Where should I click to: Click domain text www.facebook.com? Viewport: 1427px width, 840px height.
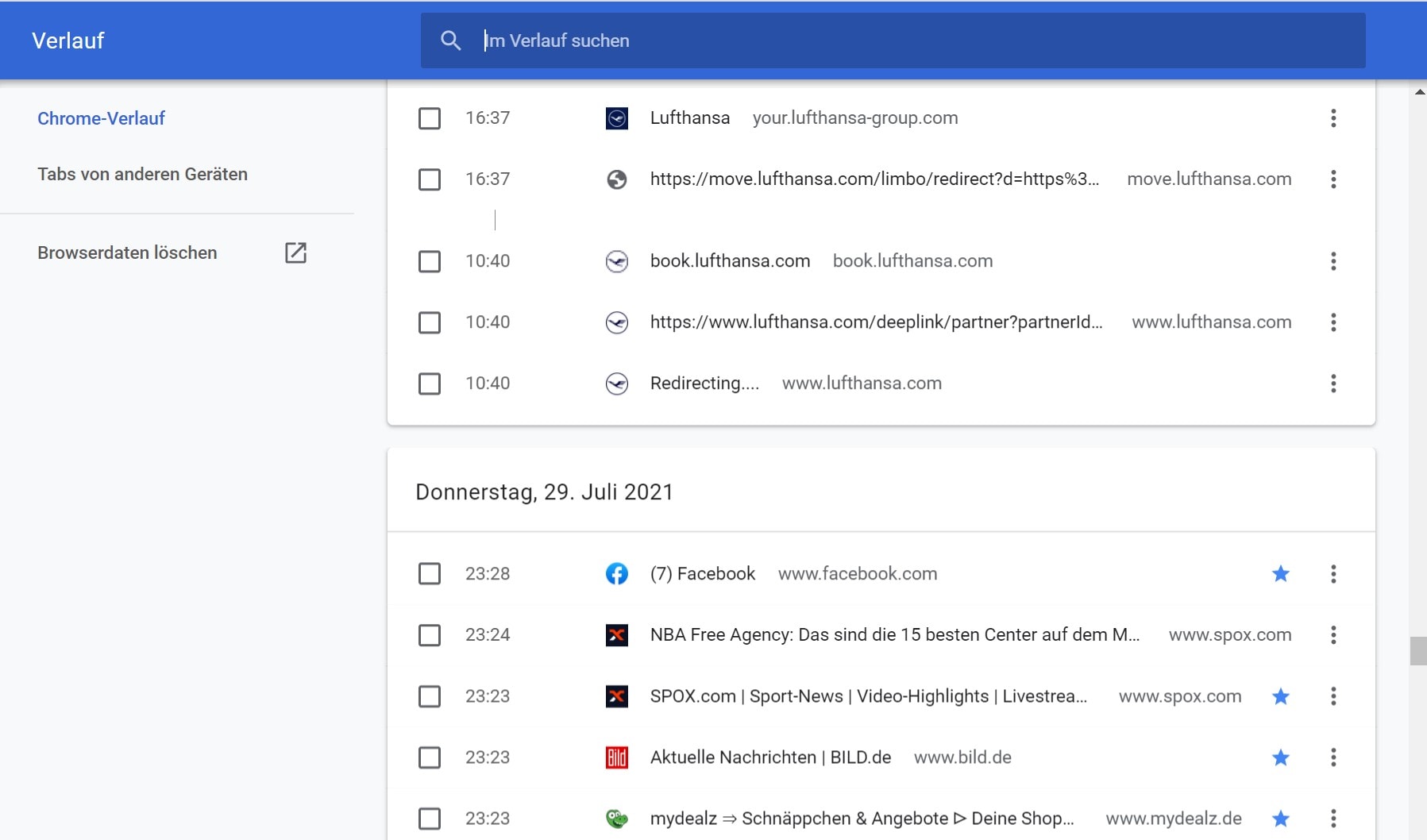[x=858, y=573]
